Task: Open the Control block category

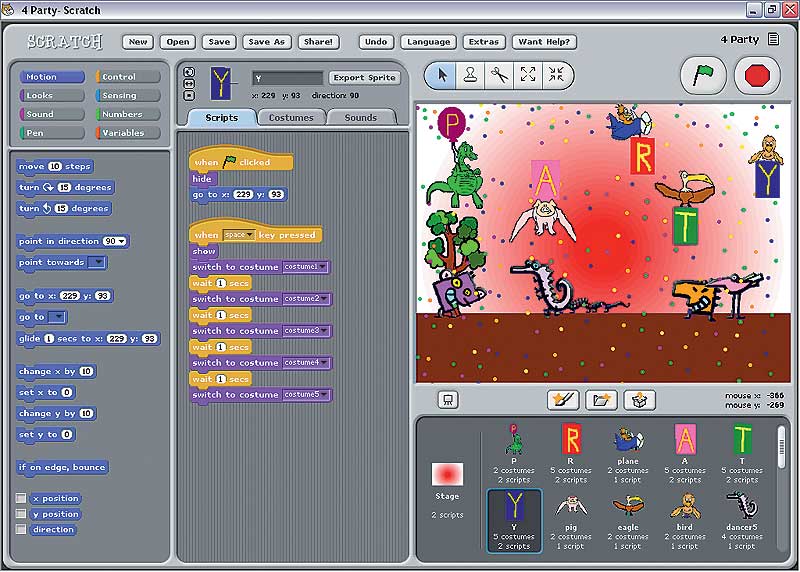Action: pyautogui.click(x=128, y=77)
